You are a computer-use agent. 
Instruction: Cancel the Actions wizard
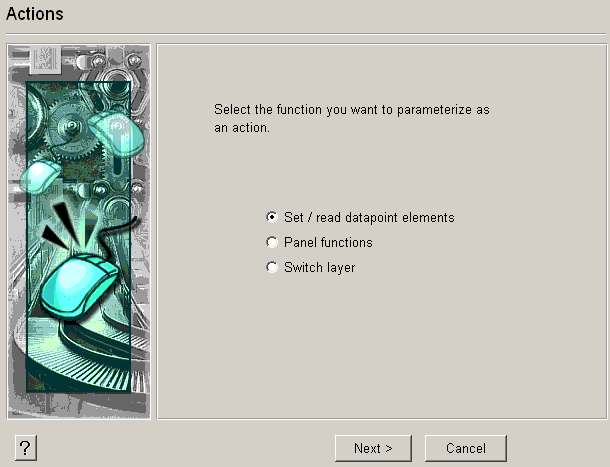point(466,448)
